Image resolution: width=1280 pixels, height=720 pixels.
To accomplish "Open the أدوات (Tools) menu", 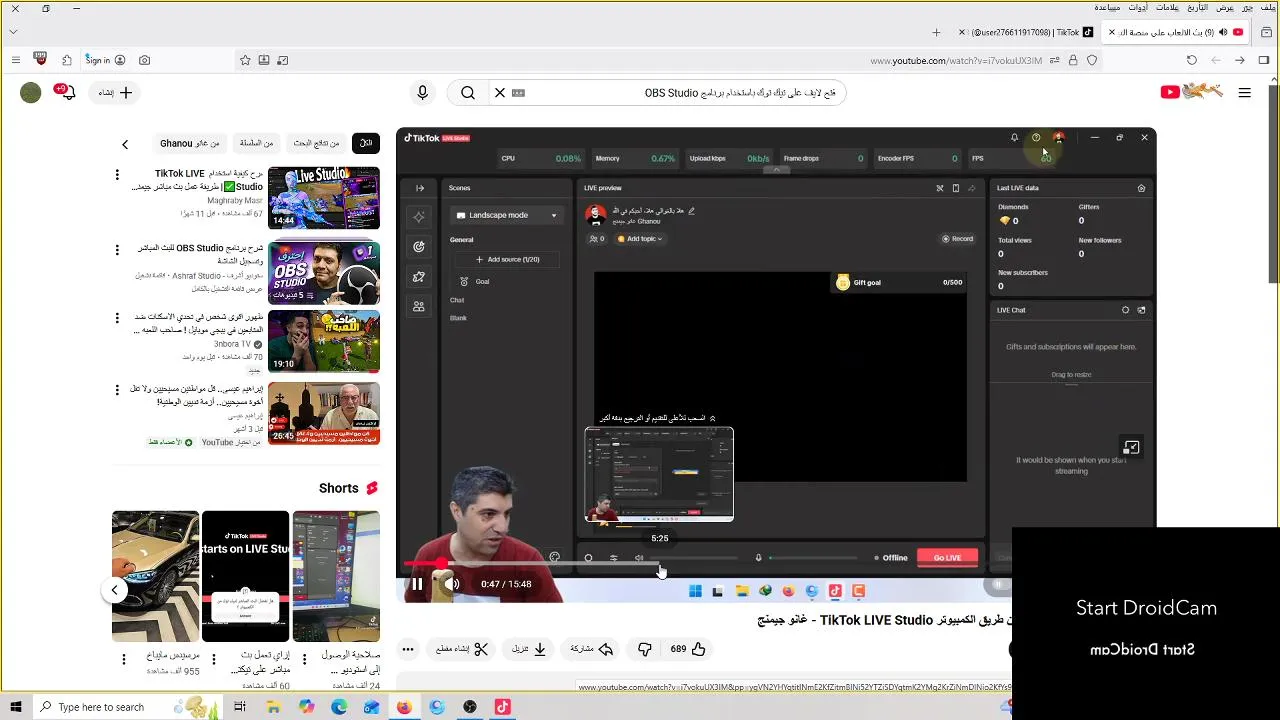I will coord(1138,7).
